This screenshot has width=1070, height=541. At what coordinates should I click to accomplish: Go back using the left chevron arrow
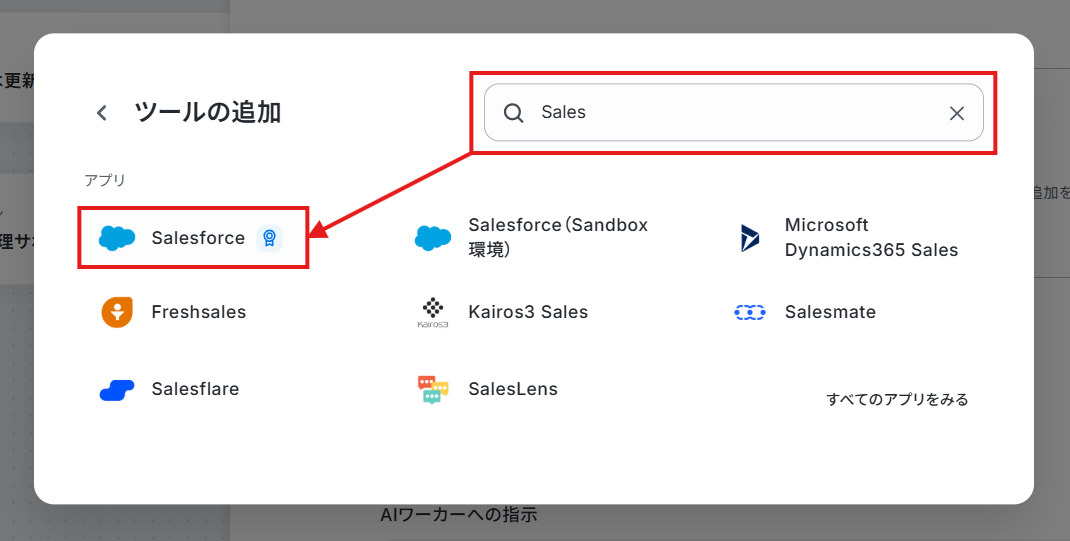tap(102, 113)
